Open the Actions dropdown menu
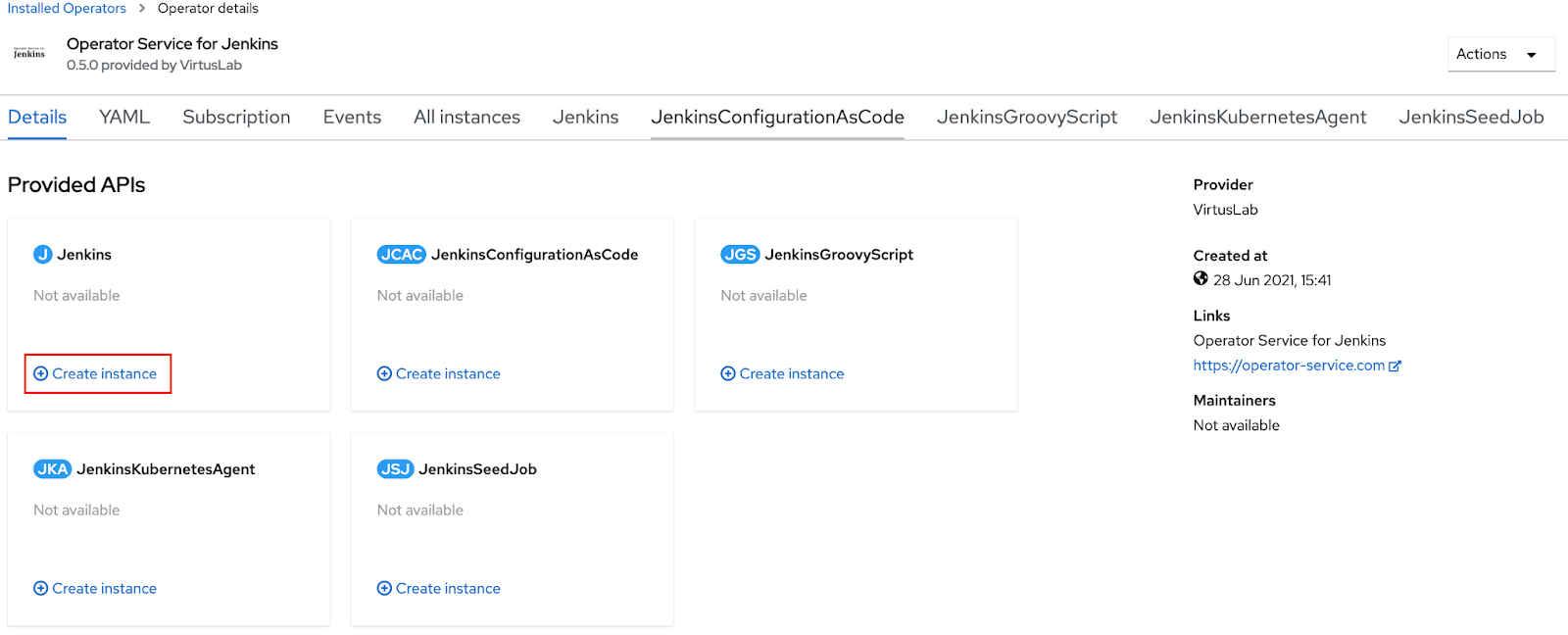 click(x=1501, y=55)
